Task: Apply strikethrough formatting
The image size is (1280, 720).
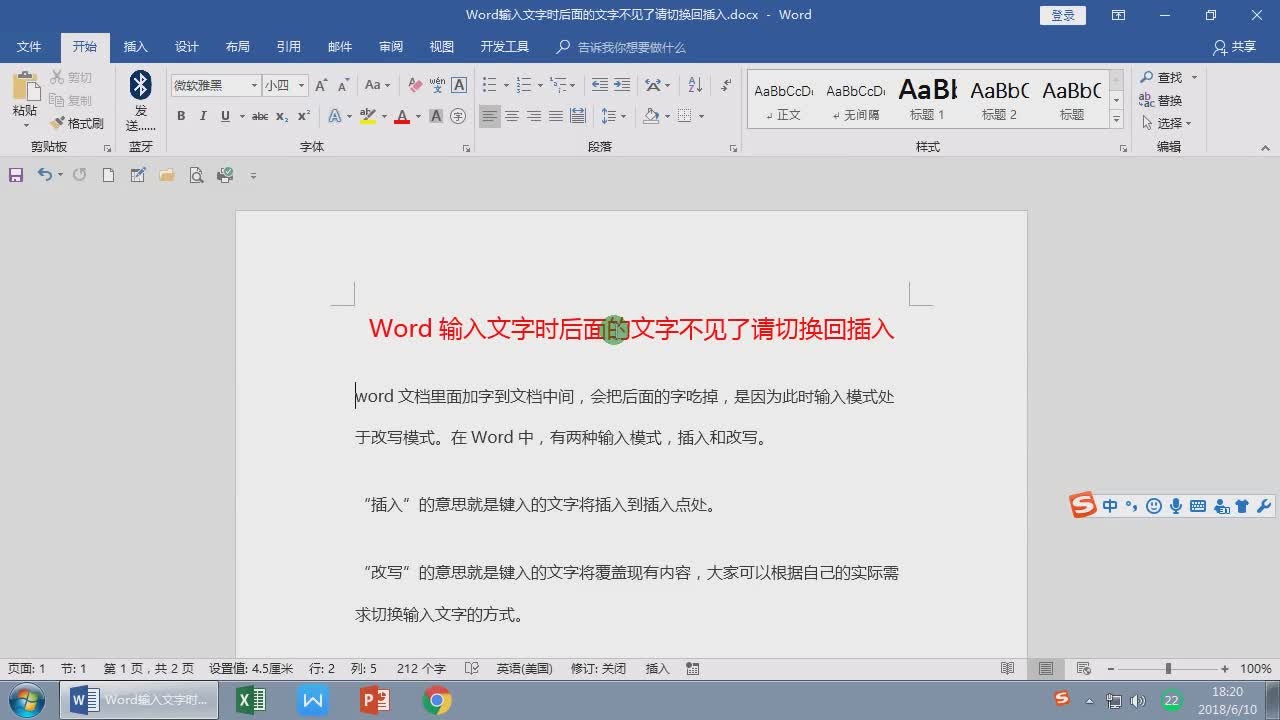Action: click(260, 116)
